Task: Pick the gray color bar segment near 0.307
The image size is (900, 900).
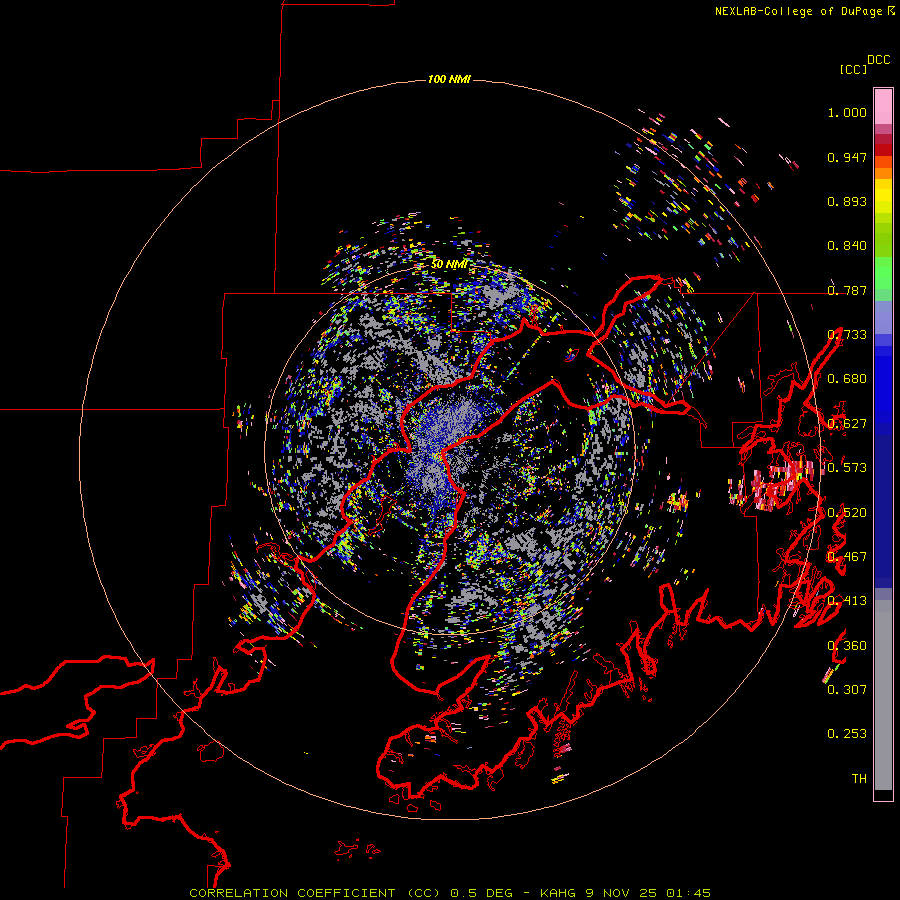Action: point(883,695)
